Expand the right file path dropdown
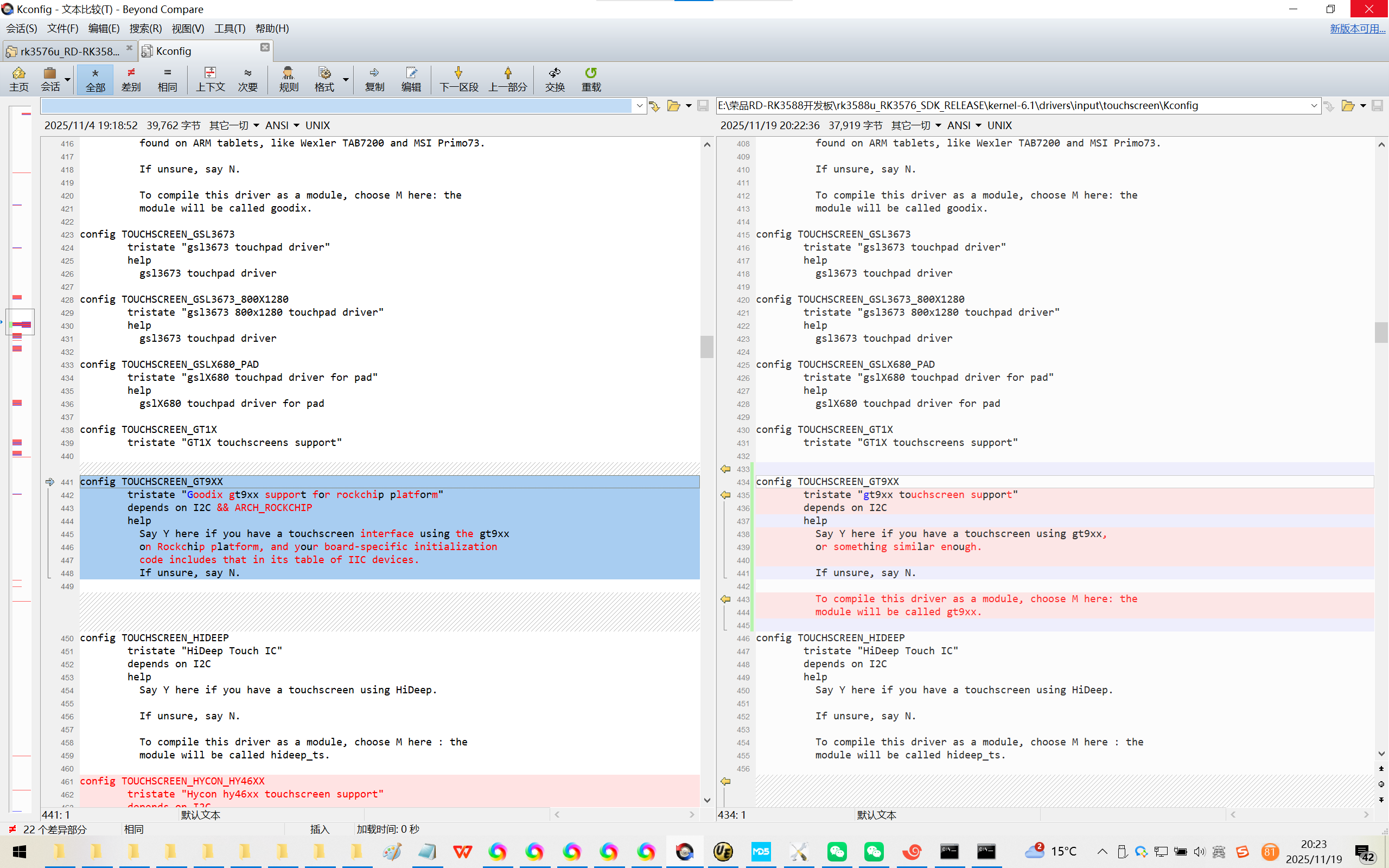The height and width of the screenshot is (868, 1389). click(1314, 106)
